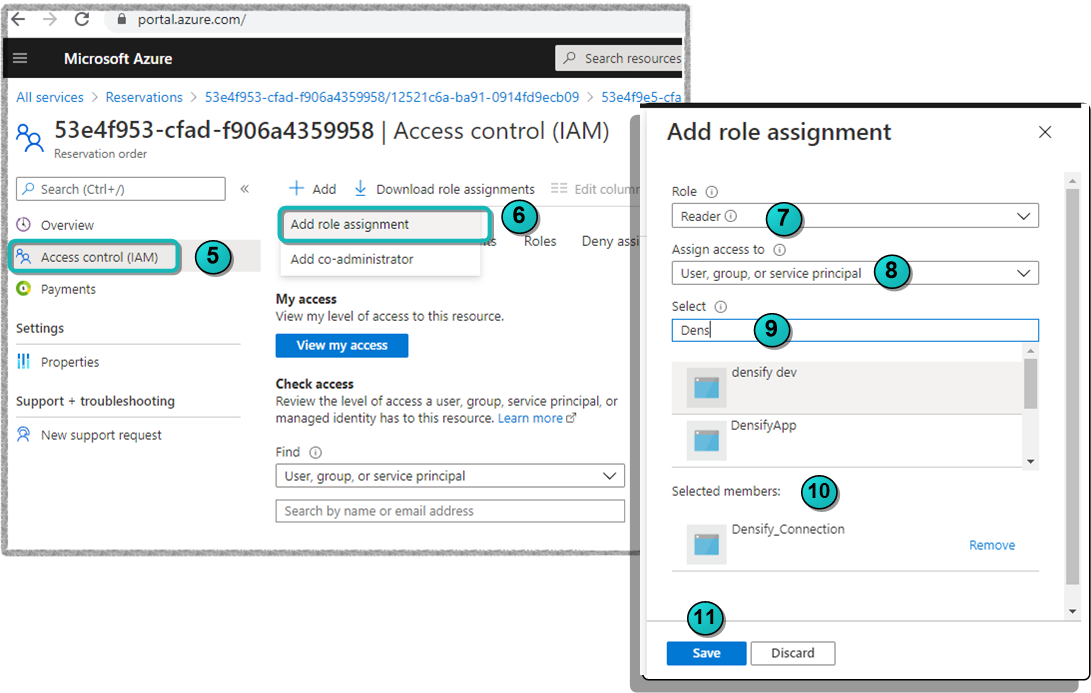The height and width of the screenshot is (693, 1091).
Task: Close the Add role assignment panel
Action: tap(1045, 132)
